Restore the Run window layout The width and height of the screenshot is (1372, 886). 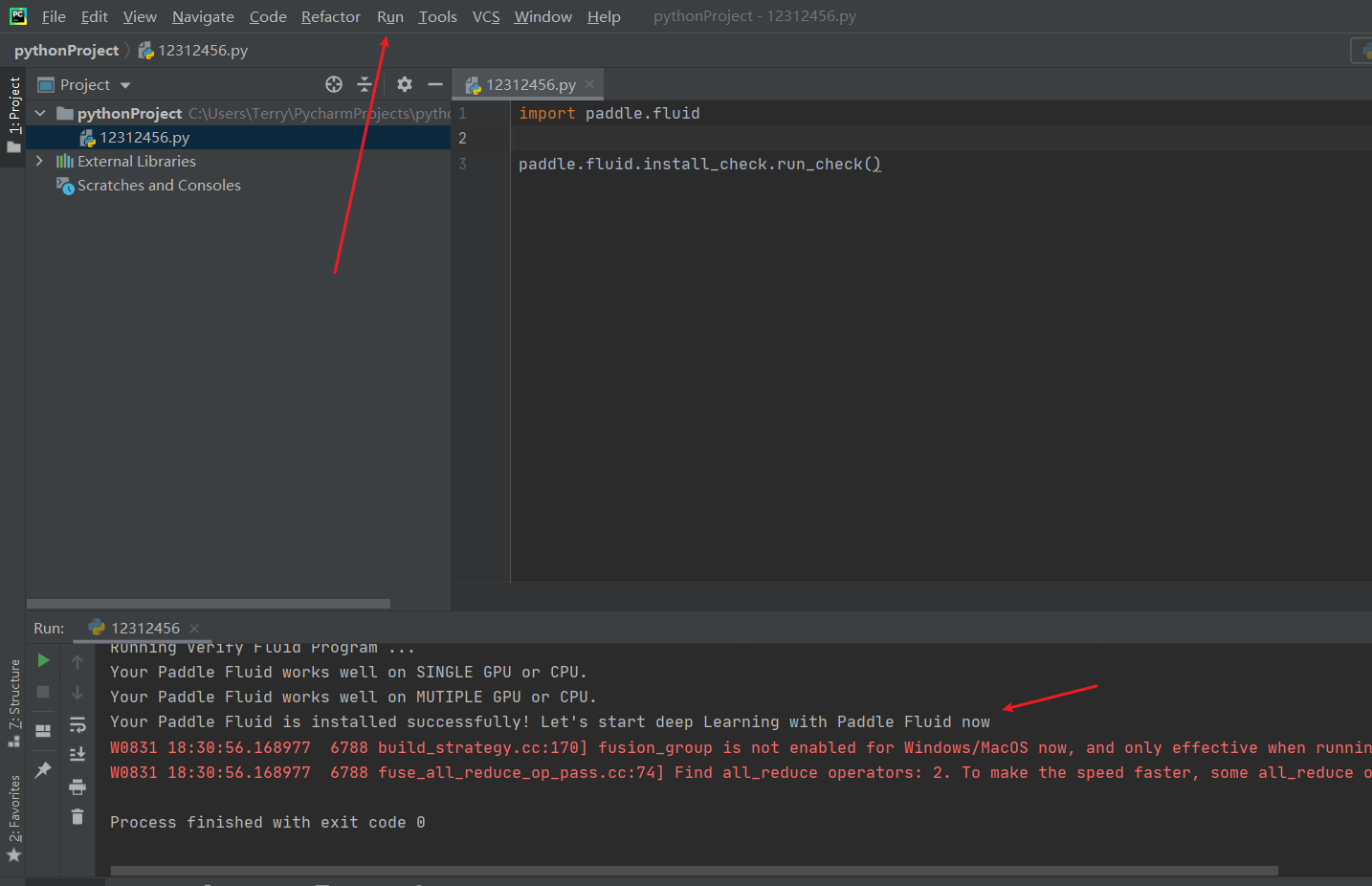tap(42, 729)
